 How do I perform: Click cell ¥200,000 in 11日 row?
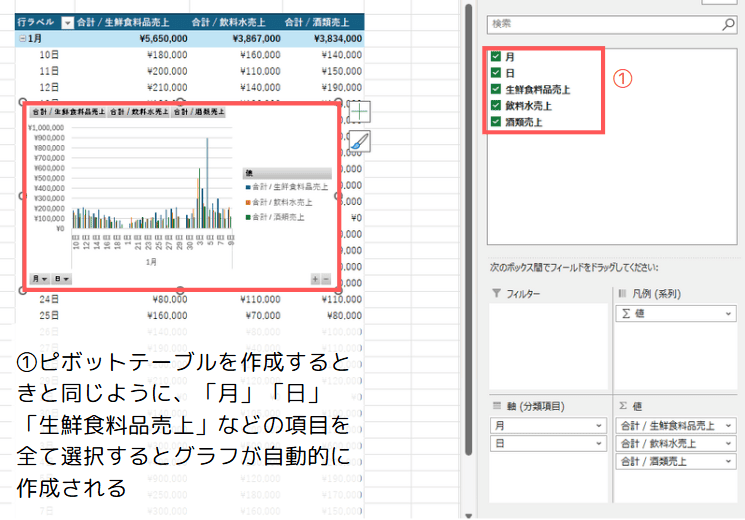click(167, 71)
